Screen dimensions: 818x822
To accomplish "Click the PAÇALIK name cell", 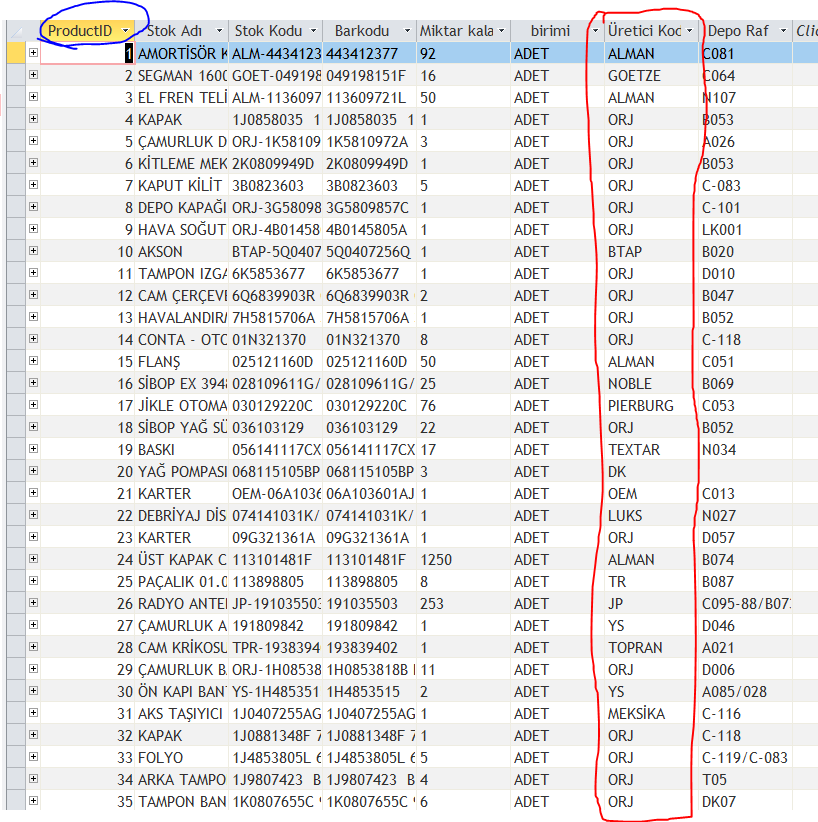I will click(x=181, y=581).
